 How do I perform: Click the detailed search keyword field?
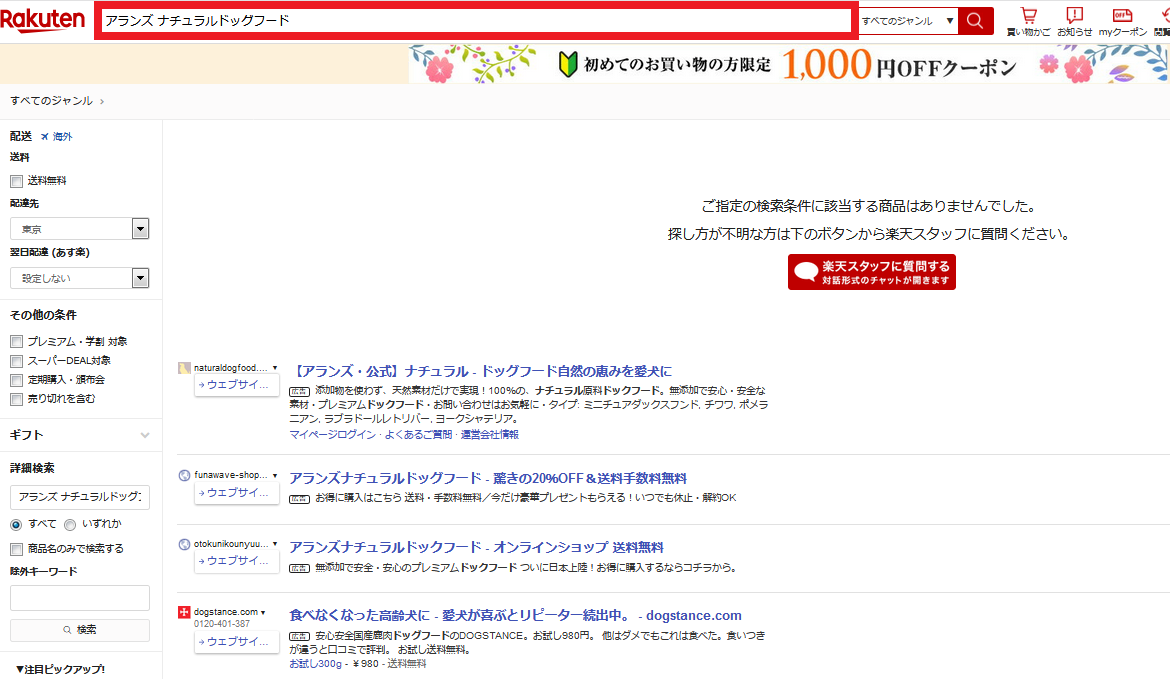pyautogui.click(x=80, y=497)
